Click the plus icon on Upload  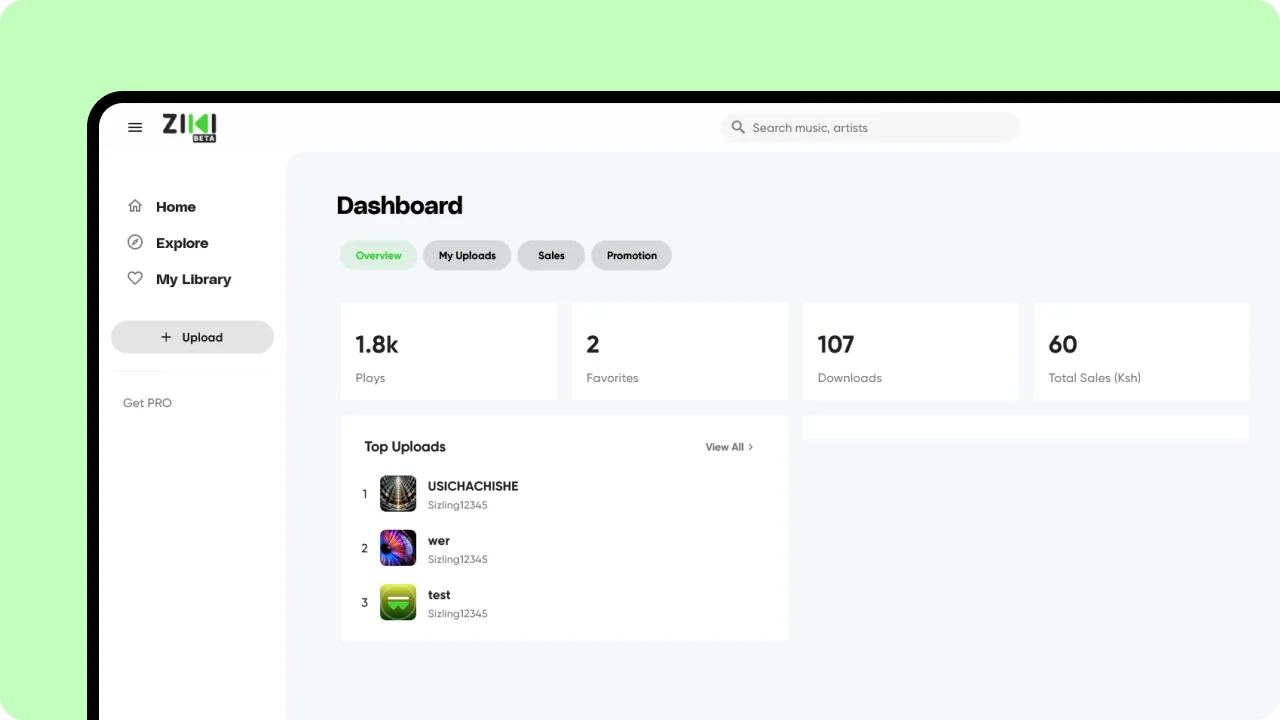point(166,337)
